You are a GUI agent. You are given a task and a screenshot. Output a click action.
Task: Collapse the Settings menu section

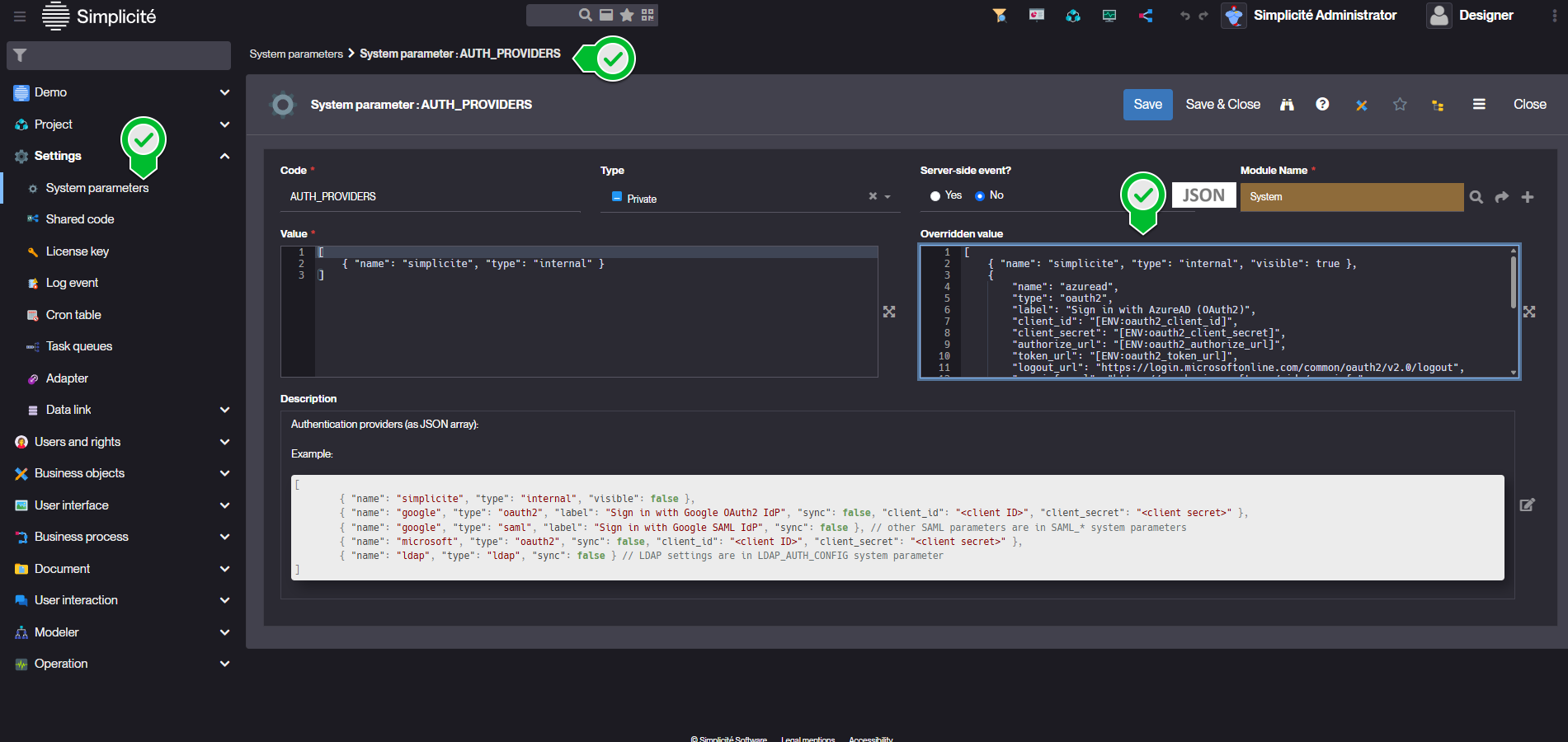click(224, 156)
